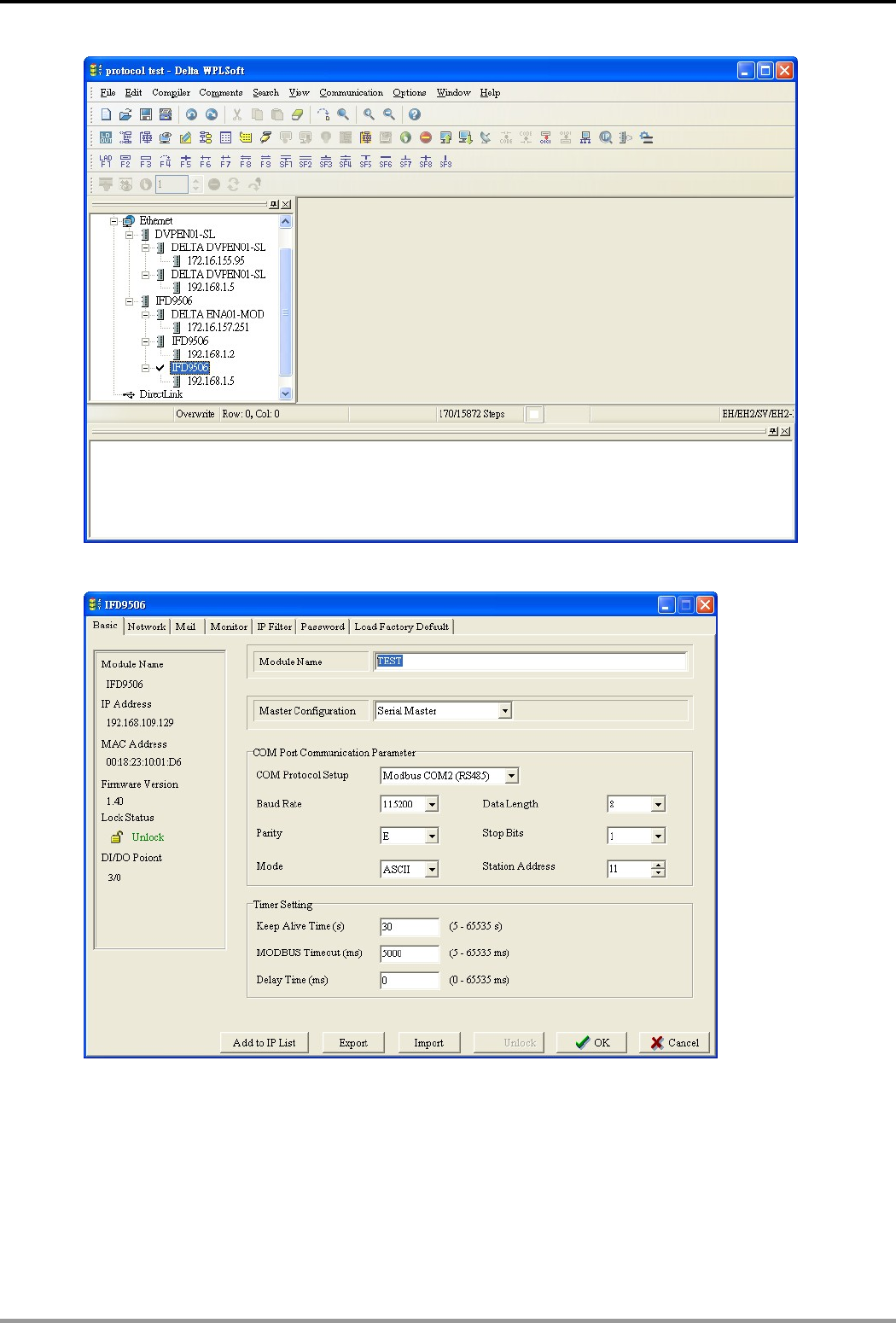The image size is (896, 1323).
Task: Click the F9 ladder symbol icon
Action: pyautogui.click(x=265, y=160)
